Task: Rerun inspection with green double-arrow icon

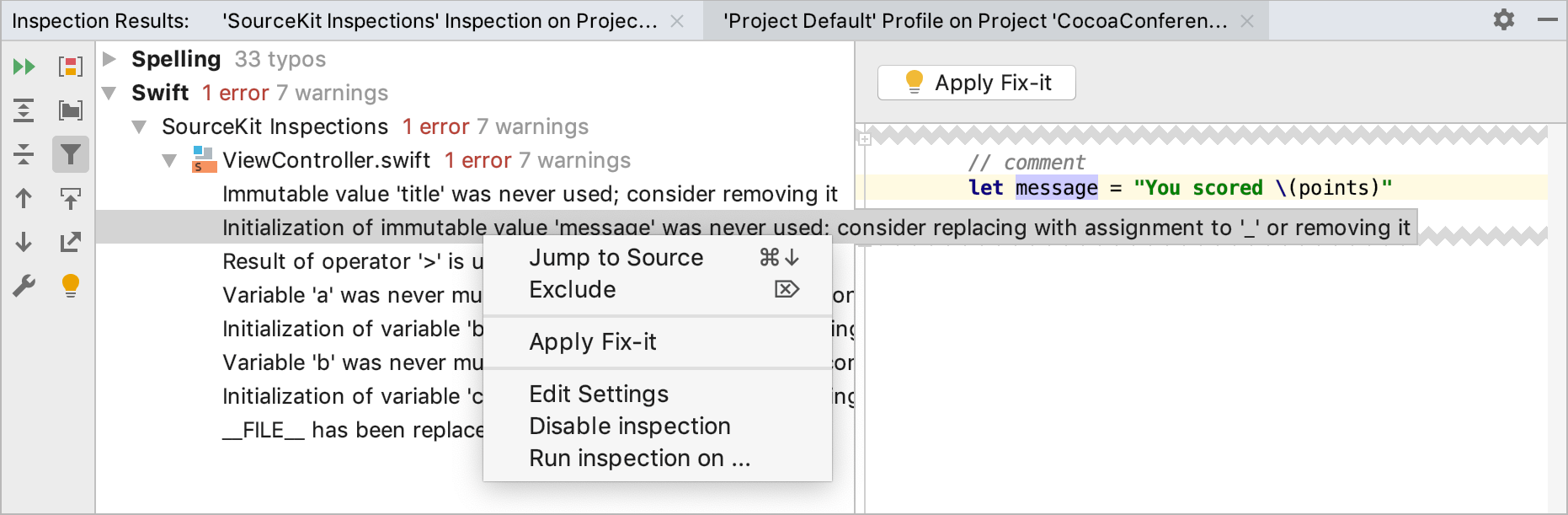Action: [x=24, y=67]
